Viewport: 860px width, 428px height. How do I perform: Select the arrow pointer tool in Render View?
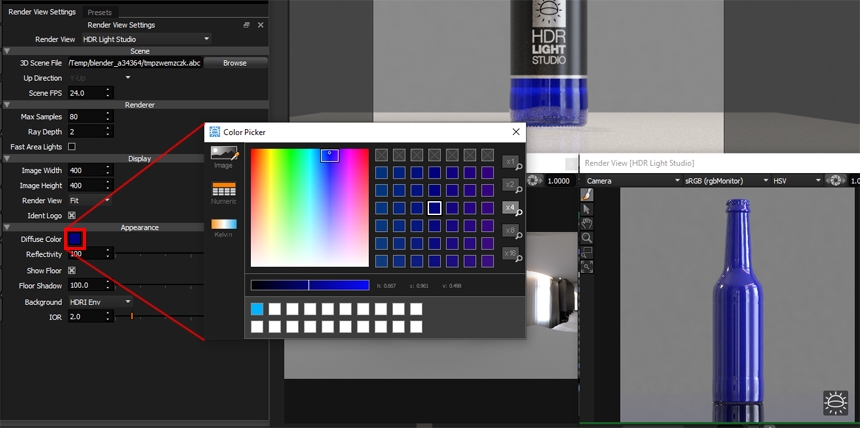[587, 209]
